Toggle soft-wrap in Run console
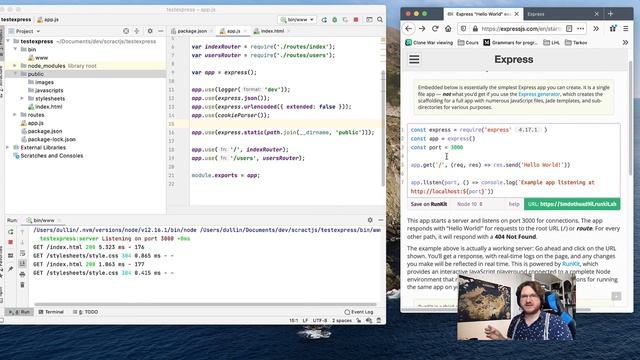 pyautogui.click(x=22, y=253)
